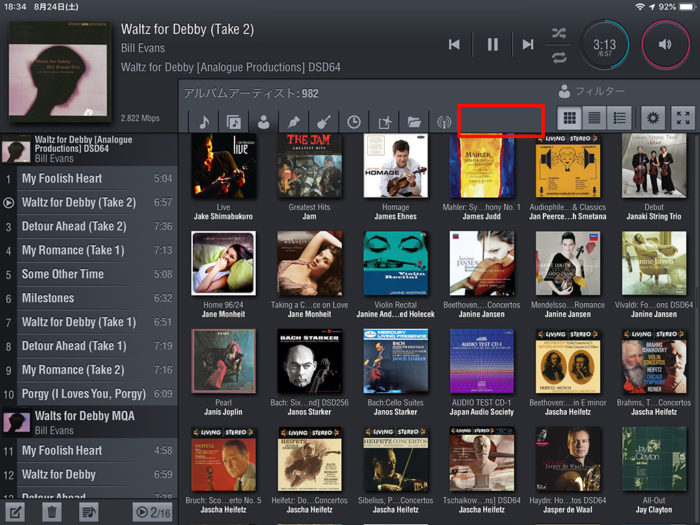Browse by songs music-note tab
700x525 pixels.
pos(204,121)
